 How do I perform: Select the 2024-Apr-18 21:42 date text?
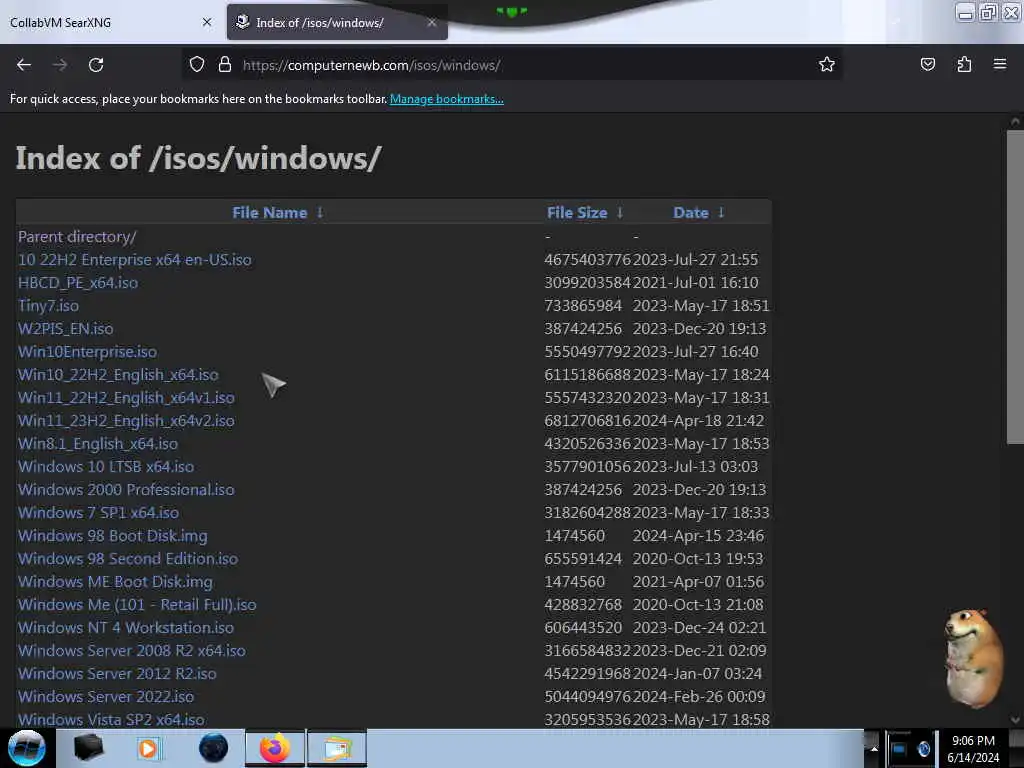[698, 421]
